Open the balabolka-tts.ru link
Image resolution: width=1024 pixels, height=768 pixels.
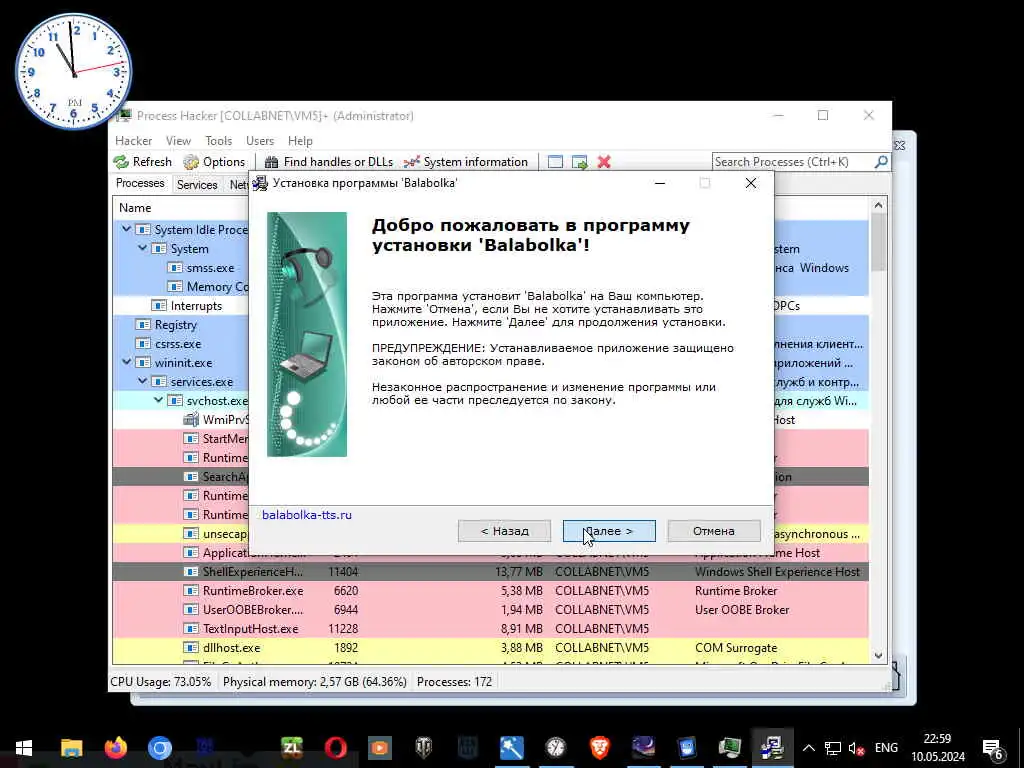307,515
